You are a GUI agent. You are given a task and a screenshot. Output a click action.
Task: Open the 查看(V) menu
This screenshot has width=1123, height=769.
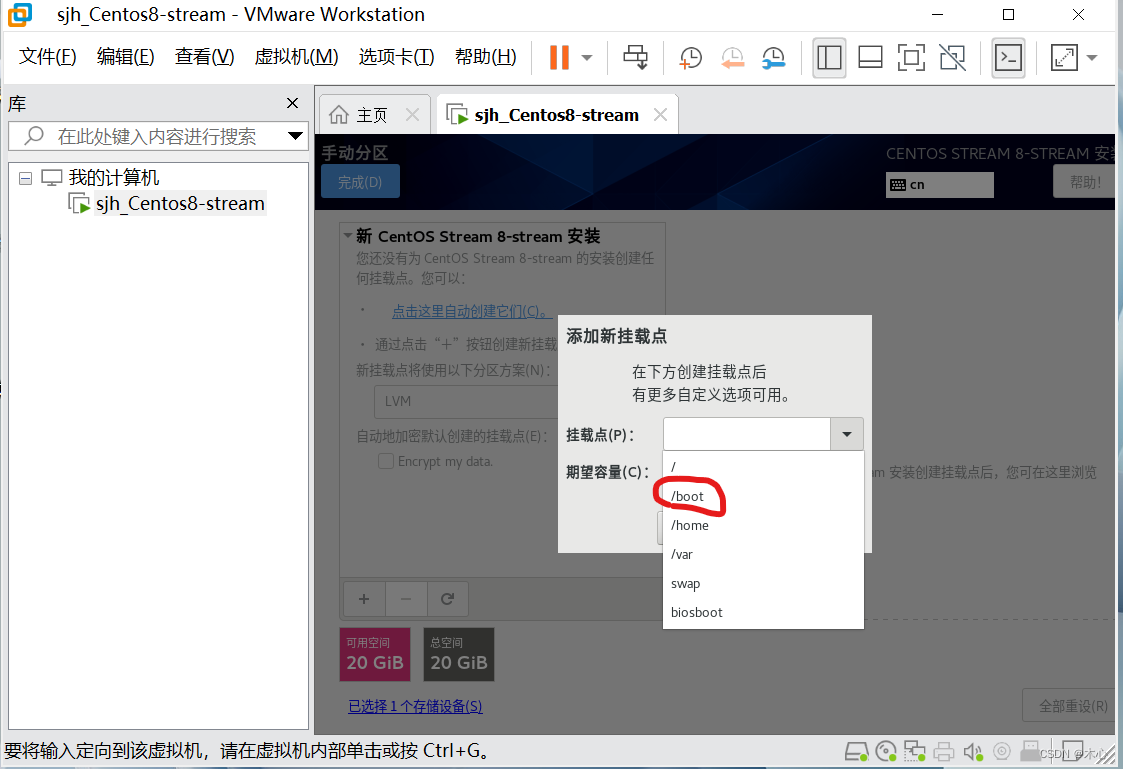(x=204, y=57)
